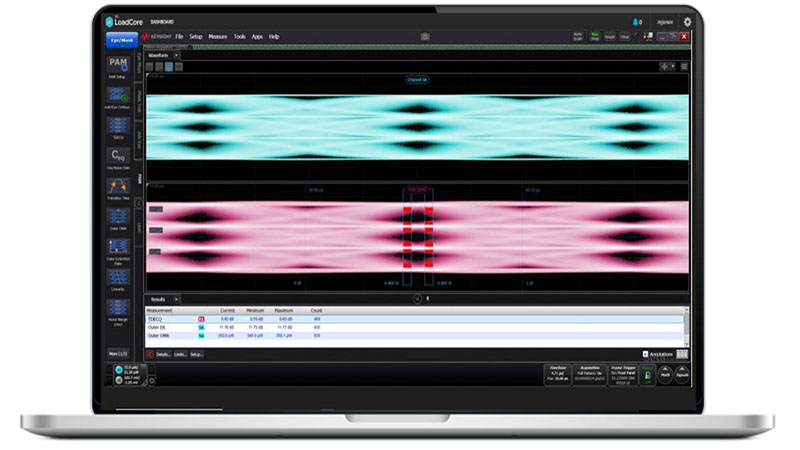Click the Clear display button

625,37
